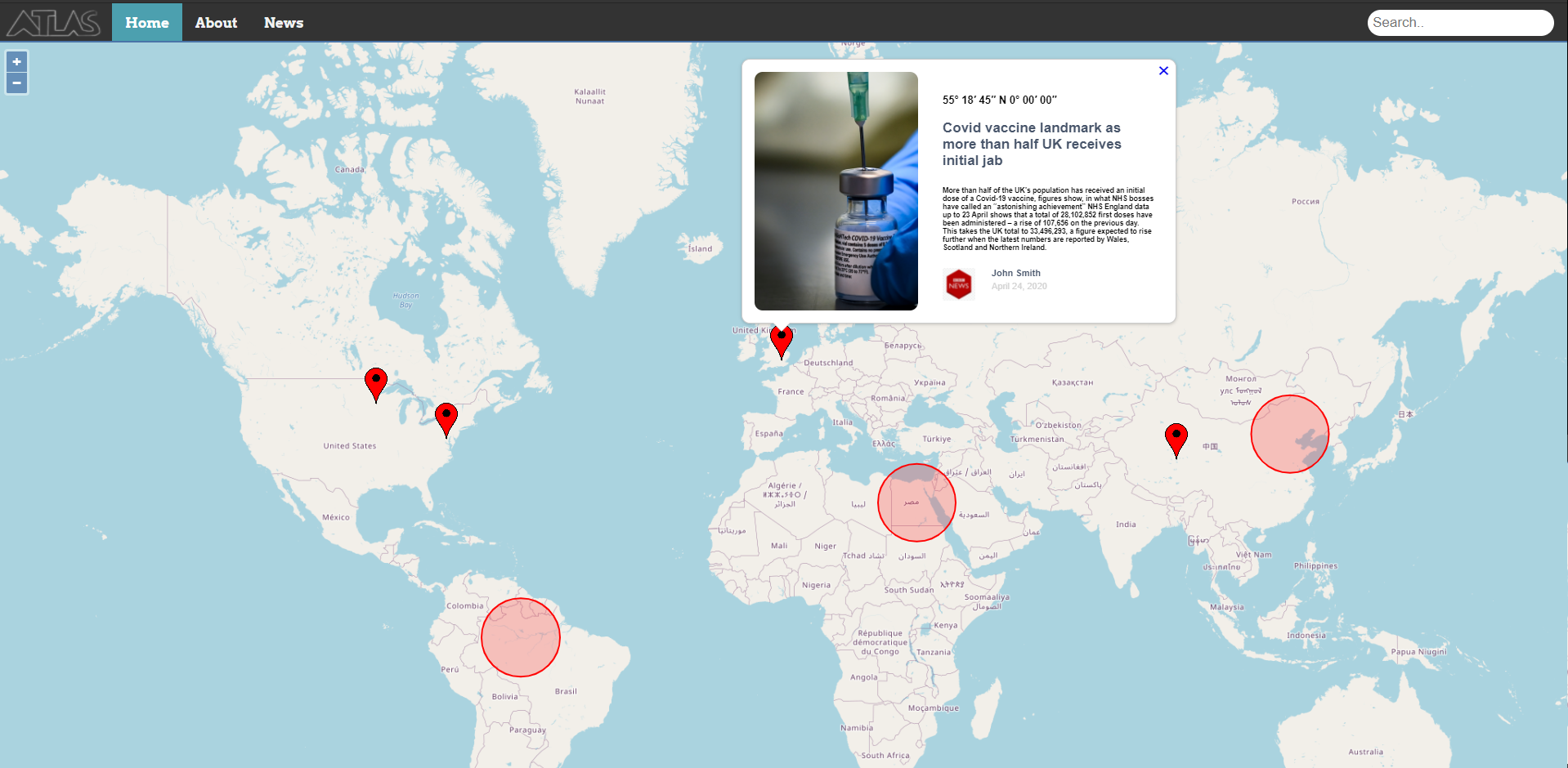The width and height of the screenshot is (1568, 768).
Task: Click the South Africa map label
Action: [x=885, y=756]
